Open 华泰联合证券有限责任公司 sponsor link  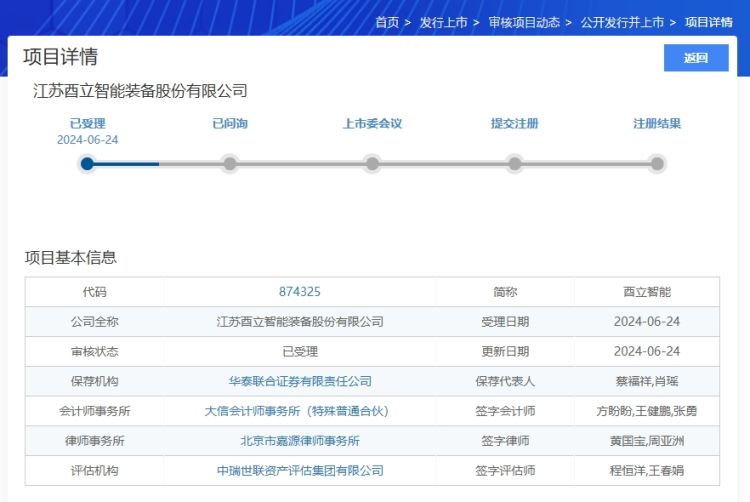[300, 381]
